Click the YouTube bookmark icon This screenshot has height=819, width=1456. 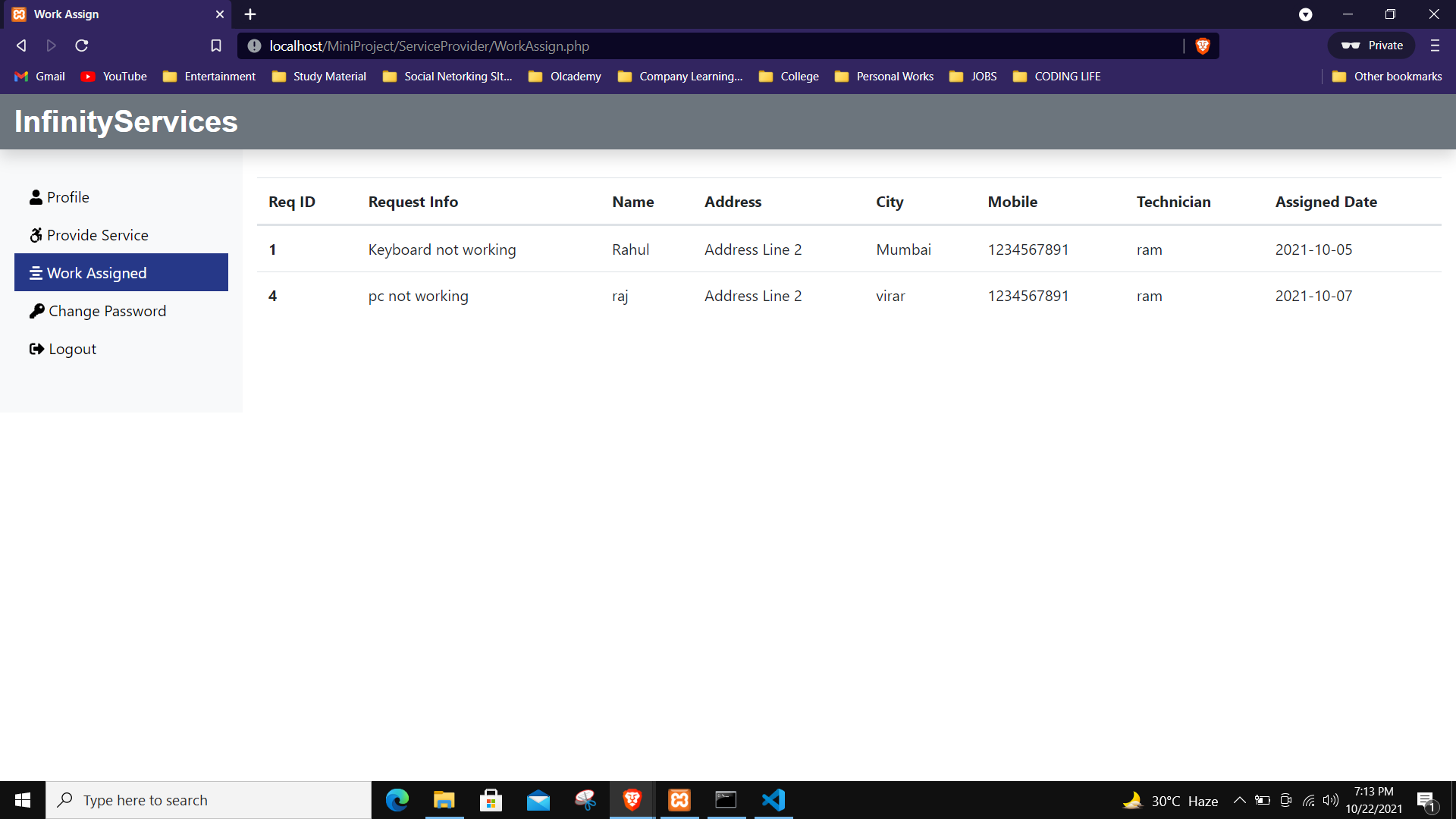[88, 76]
